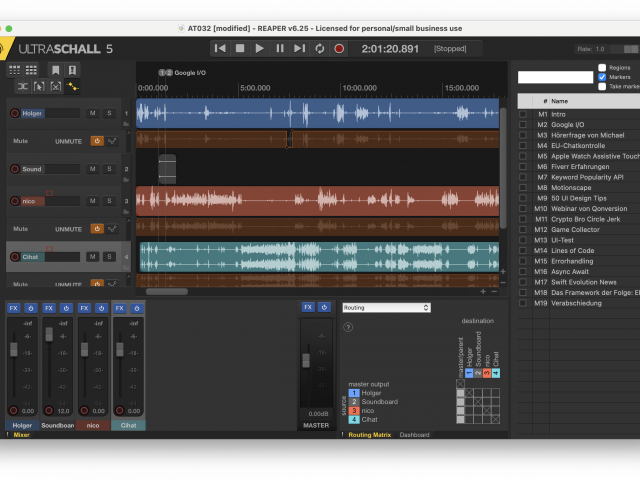Mute the Holger track with M
Viewport: 640px width, 480px height.
pos(93,113)
